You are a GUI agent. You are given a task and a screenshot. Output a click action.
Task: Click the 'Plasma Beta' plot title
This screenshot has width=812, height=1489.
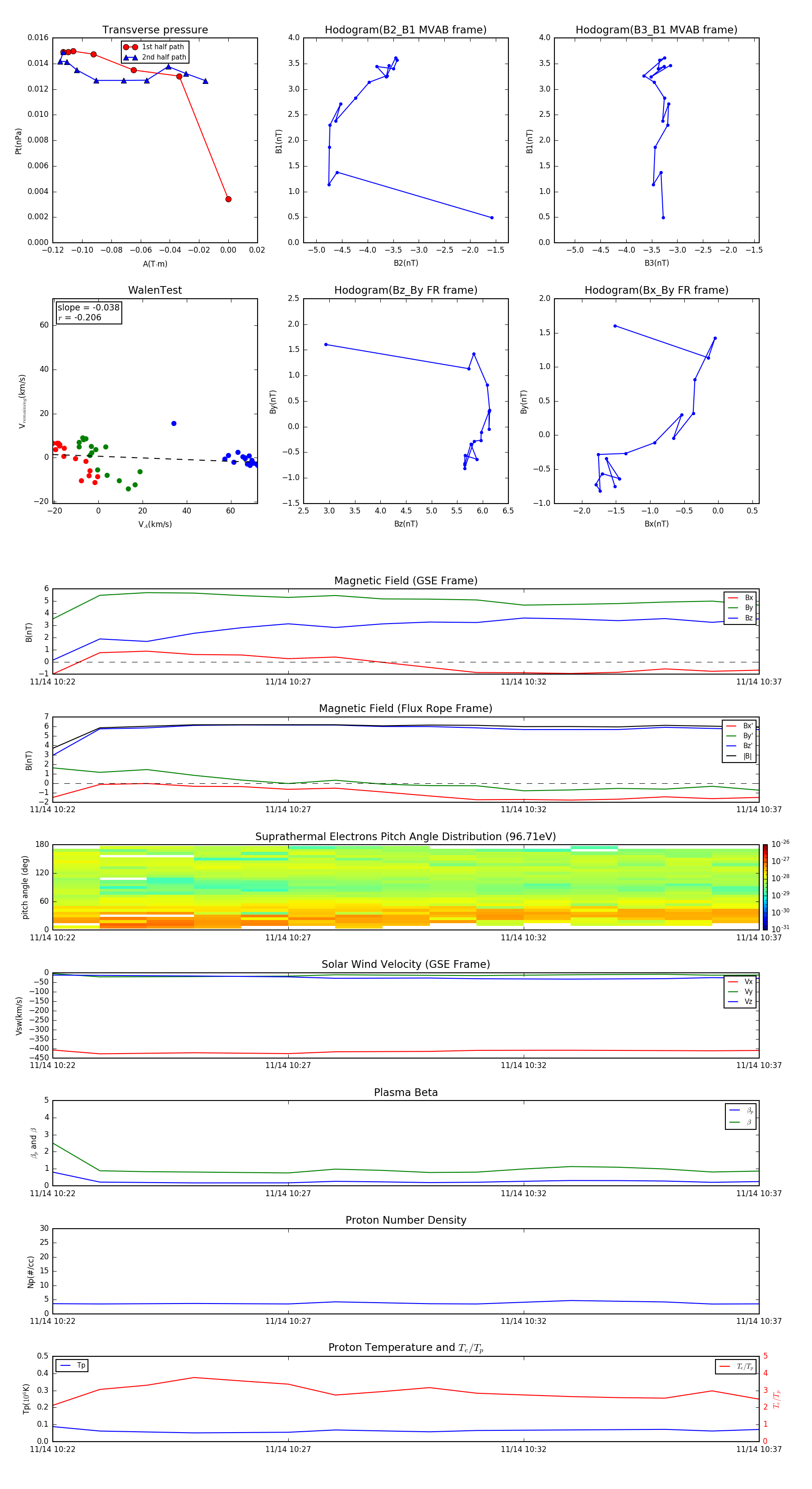tap(406, 1092)
